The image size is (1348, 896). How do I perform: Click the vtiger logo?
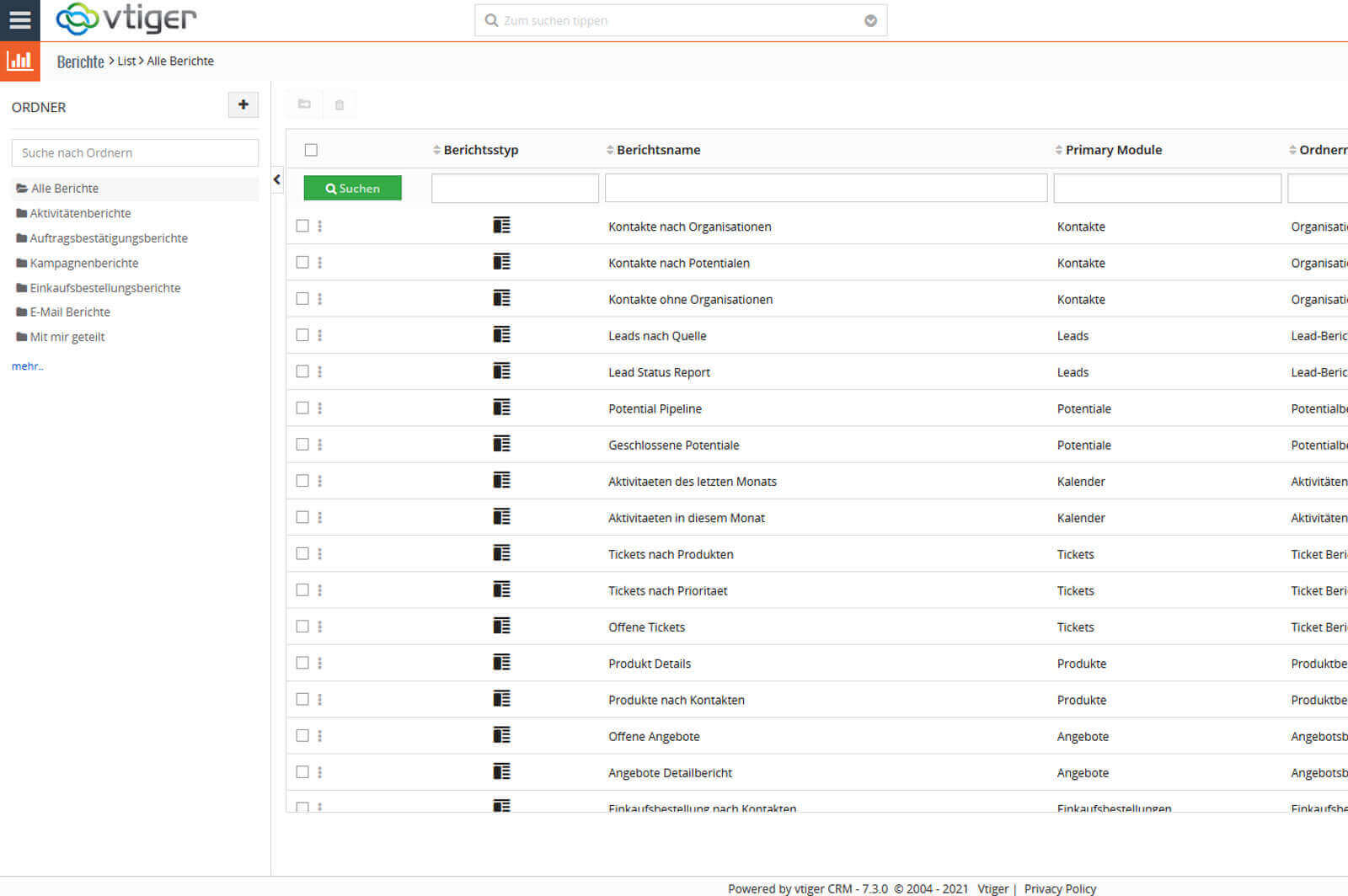(x=126, y=19)
